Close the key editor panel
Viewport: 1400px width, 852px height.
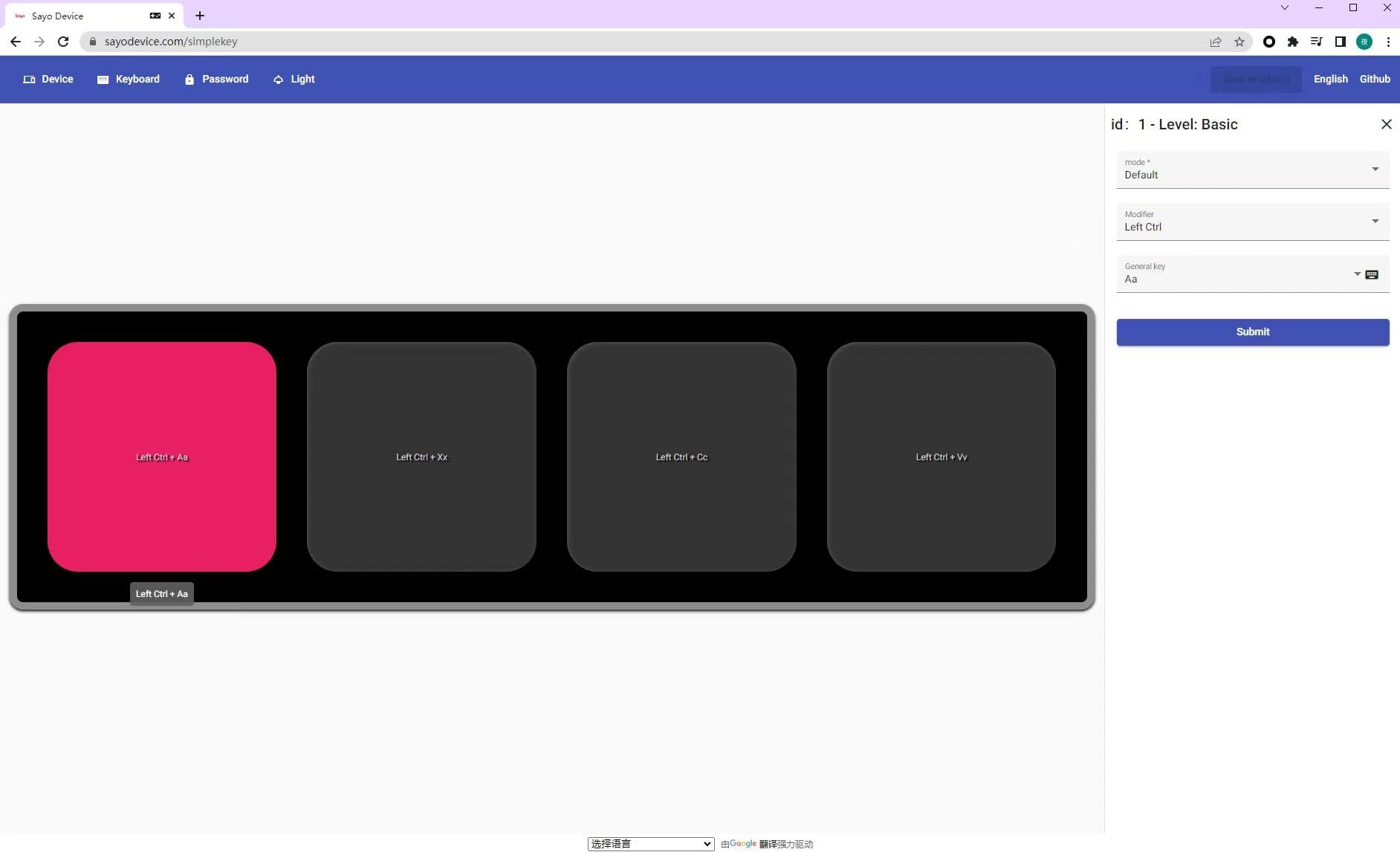coord(1386,124)
